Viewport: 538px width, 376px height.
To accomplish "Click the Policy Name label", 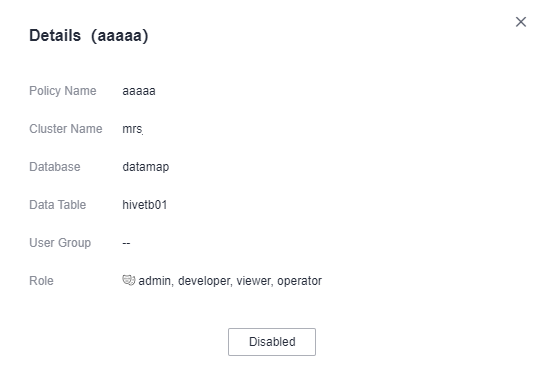I will click(63, 91).
